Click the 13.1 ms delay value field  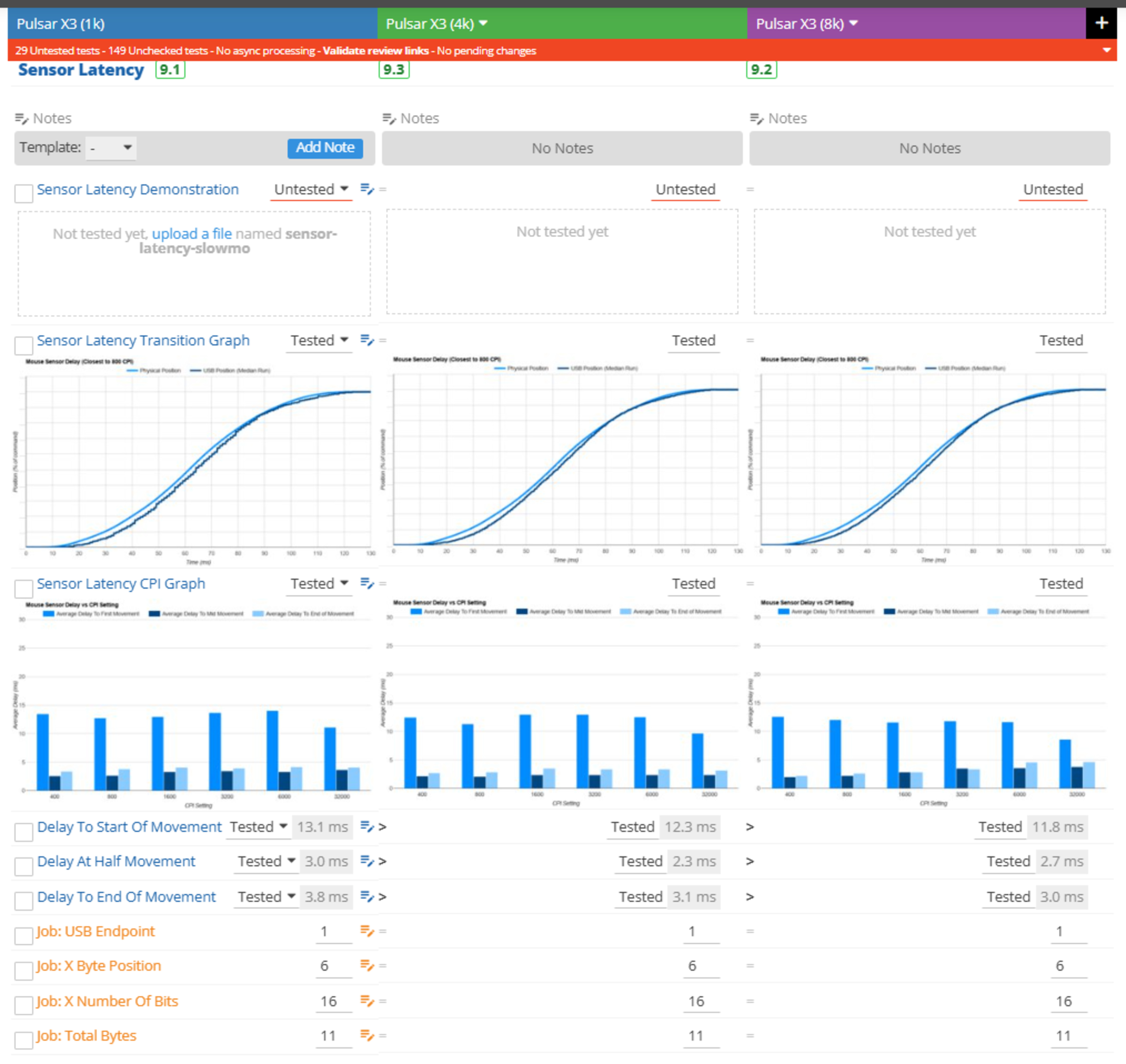point(322,827)
